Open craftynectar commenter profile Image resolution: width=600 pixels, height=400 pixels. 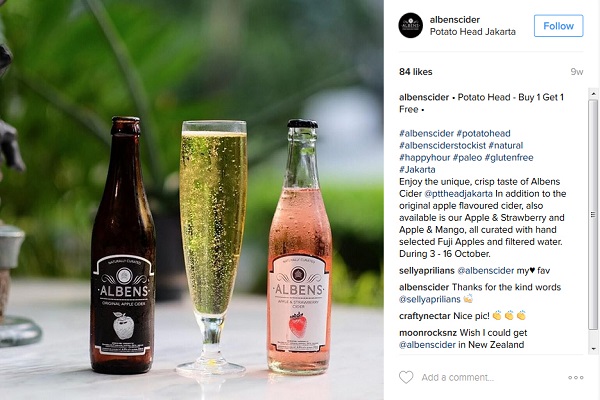(425, 316)
